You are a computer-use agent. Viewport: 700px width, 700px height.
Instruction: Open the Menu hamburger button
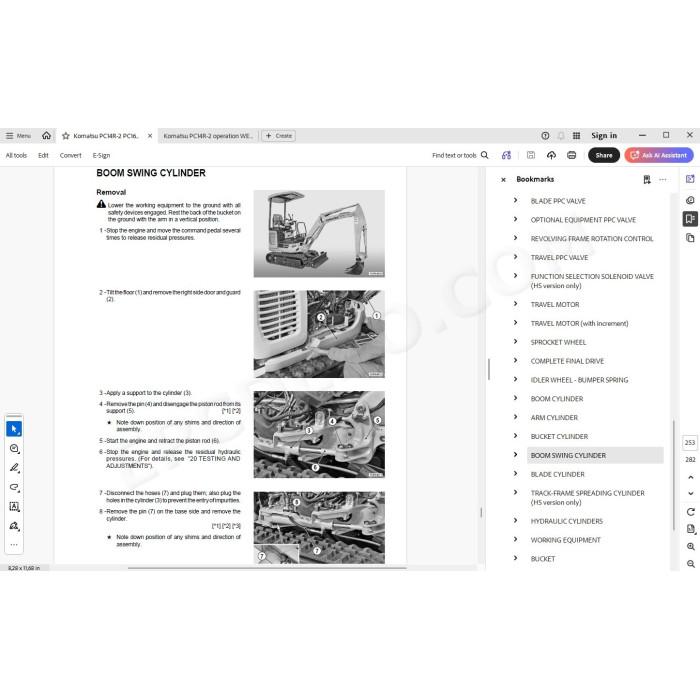tap(18, 136)
